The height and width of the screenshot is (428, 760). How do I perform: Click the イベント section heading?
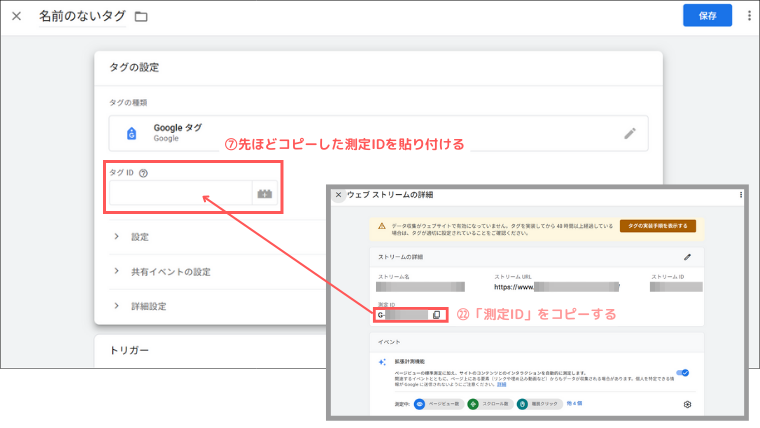[389, 342]
